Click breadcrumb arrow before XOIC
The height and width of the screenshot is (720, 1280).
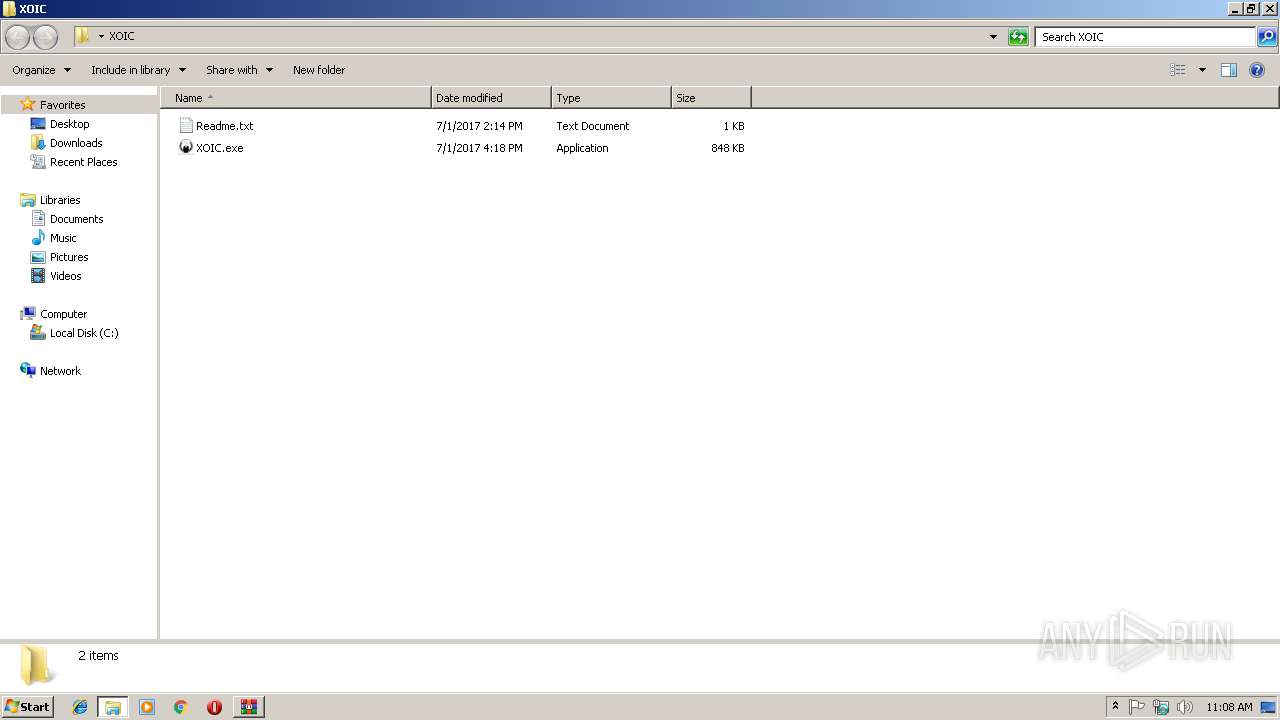pos(101,36)
